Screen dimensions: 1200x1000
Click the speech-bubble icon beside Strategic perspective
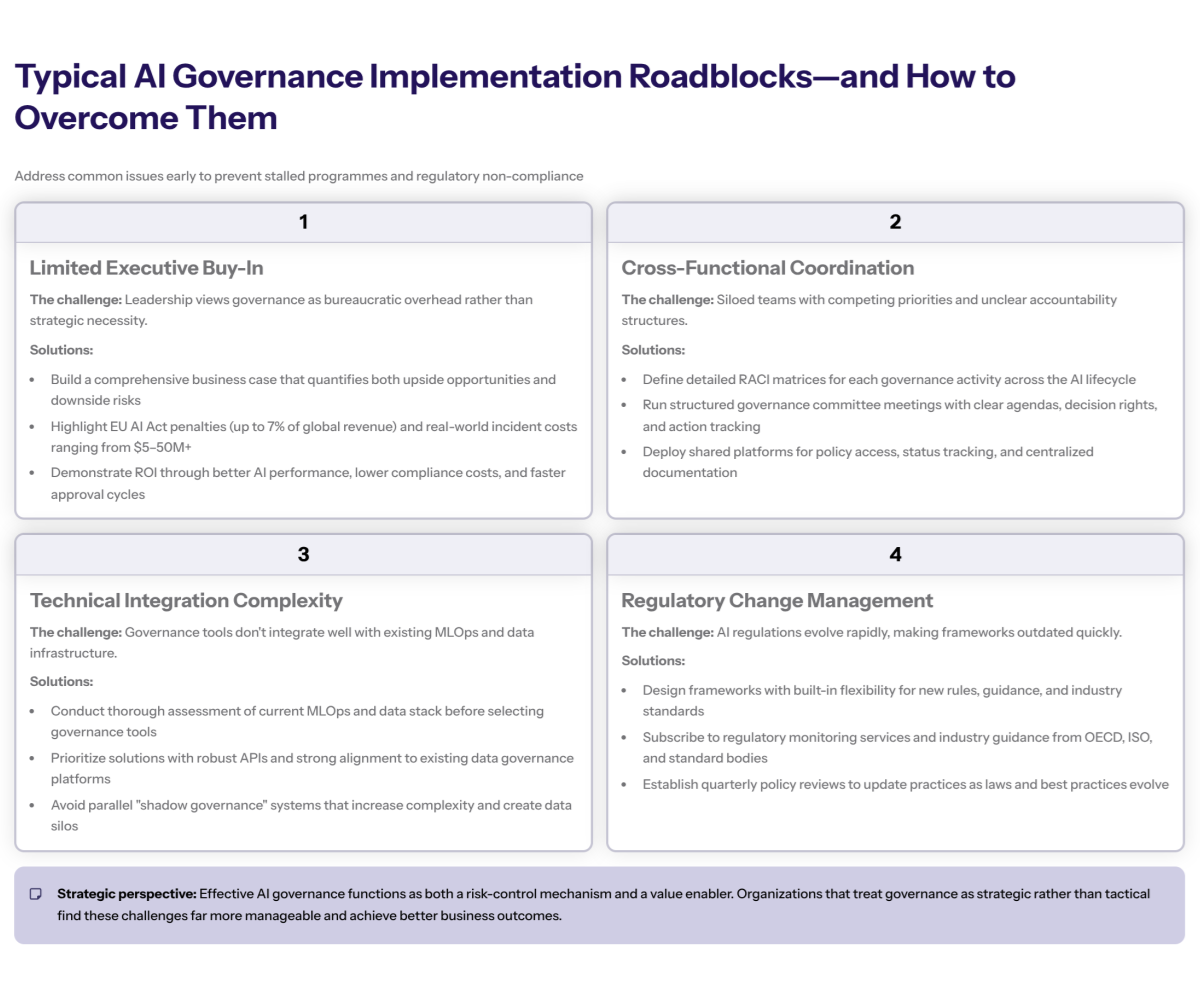36,894
